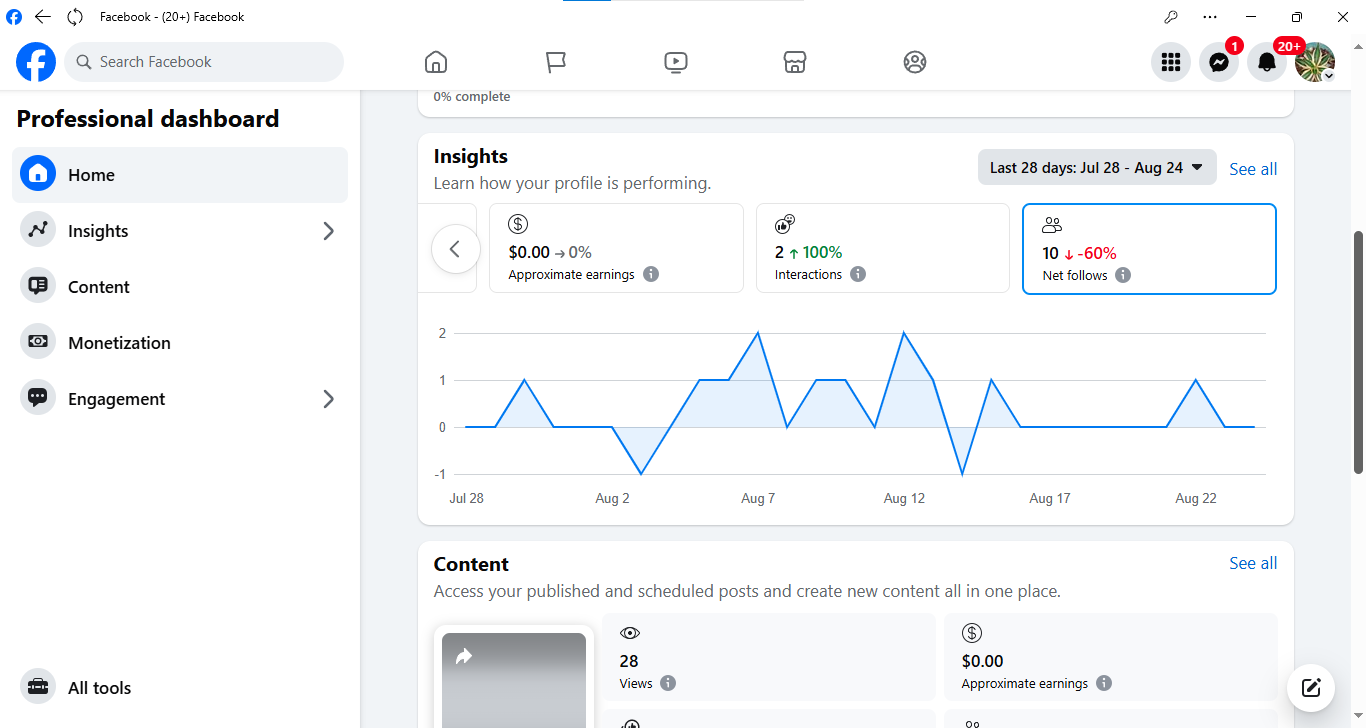This screenshot has width=1366, height=728.
Task: Open the Last 28 days date range dropdown
Action: [1097, 168]
